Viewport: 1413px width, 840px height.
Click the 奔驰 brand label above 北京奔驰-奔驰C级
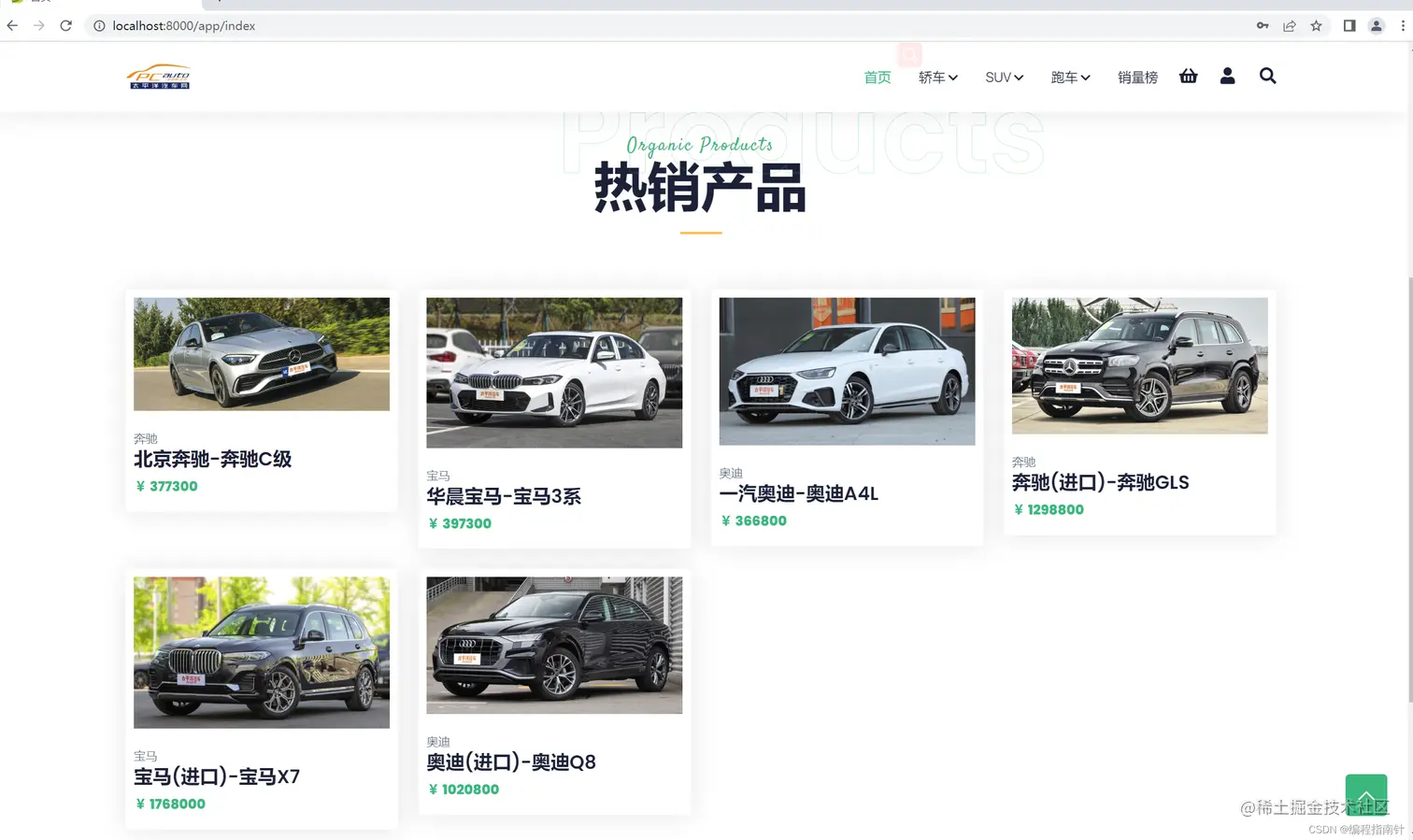tap(146, 438)
